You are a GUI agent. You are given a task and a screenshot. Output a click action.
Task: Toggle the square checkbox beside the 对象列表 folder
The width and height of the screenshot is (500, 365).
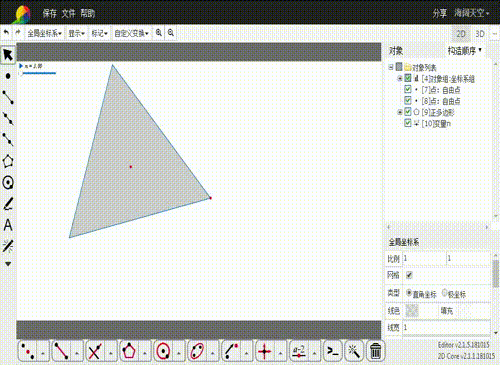tap(399, 67)
